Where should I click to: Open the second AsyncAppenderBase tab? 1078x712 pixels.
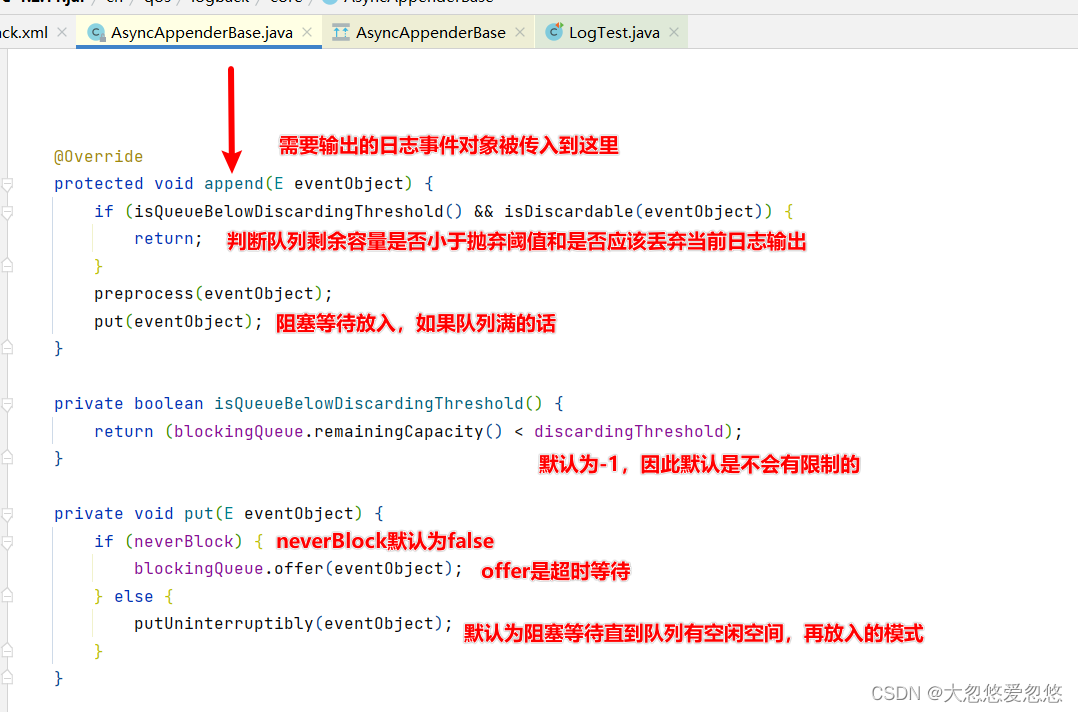click(x=430, y=32)
